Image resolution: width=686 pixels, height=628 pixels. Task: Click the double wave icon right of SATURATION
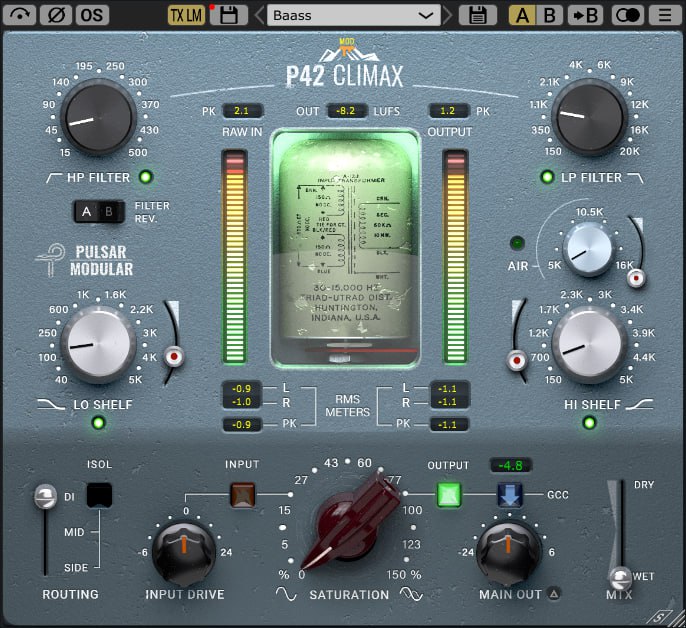[x=411, y=594]
